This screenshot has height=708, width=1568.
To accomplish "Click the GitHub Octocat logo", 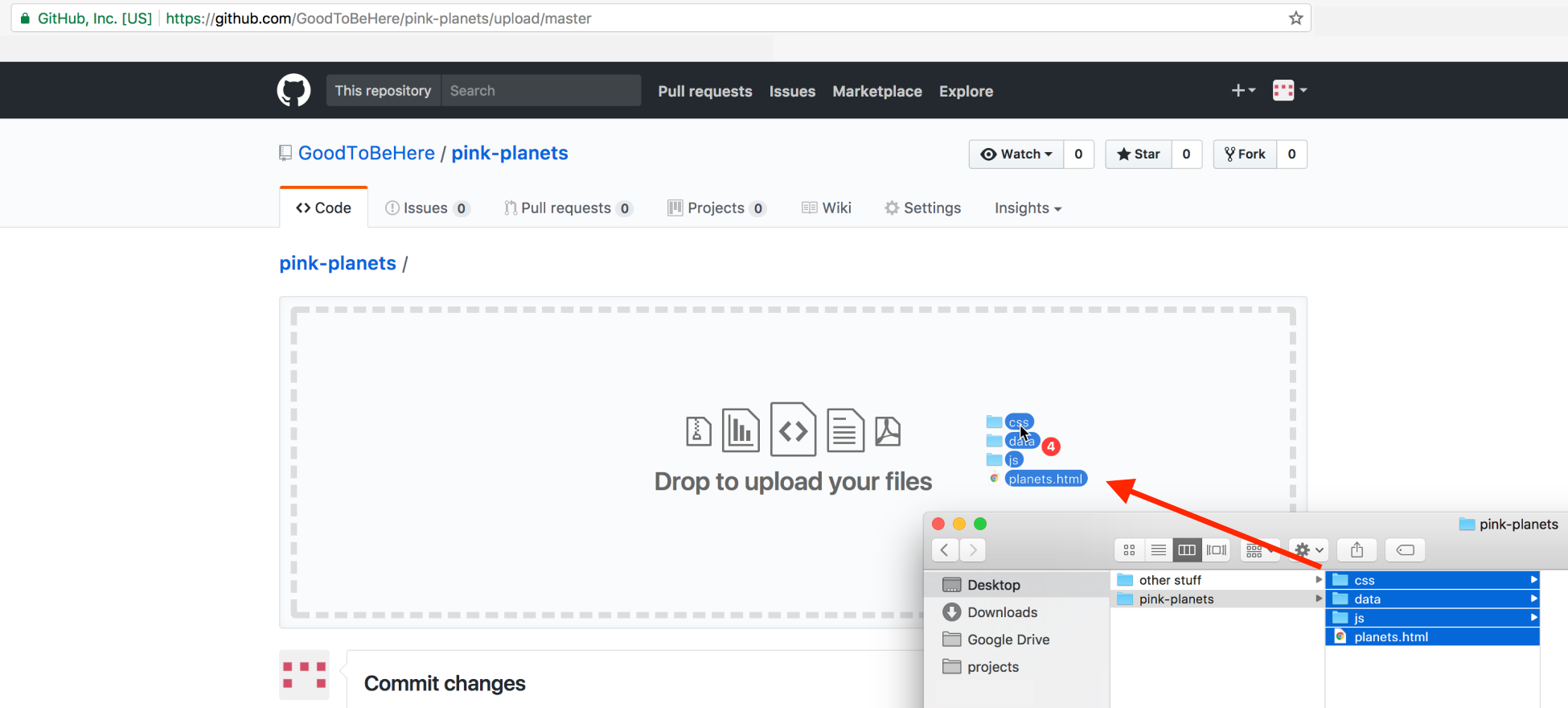I will 293,91.
